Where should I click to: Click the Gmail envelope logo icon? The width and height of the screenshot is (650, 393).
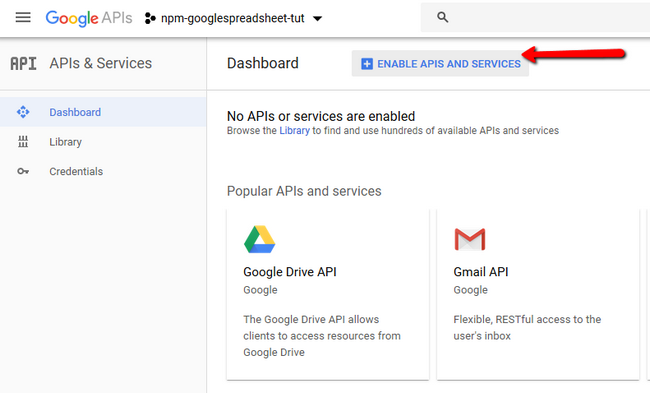[470, 239]
